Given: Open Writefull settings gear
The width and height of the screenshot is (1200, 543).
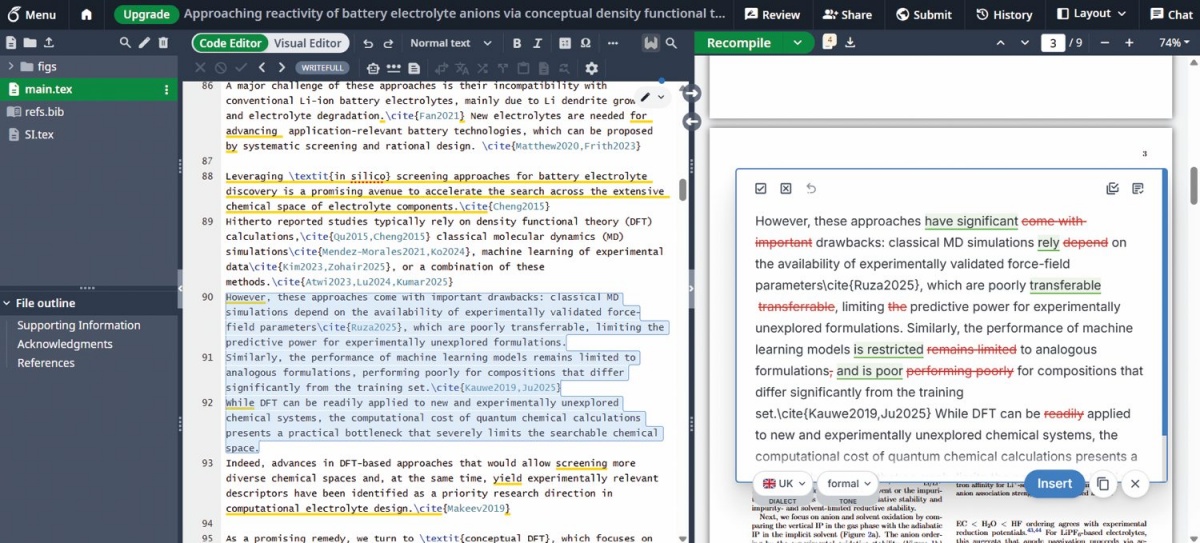Looking at the screenshot, I should click(x=591, y=68).
